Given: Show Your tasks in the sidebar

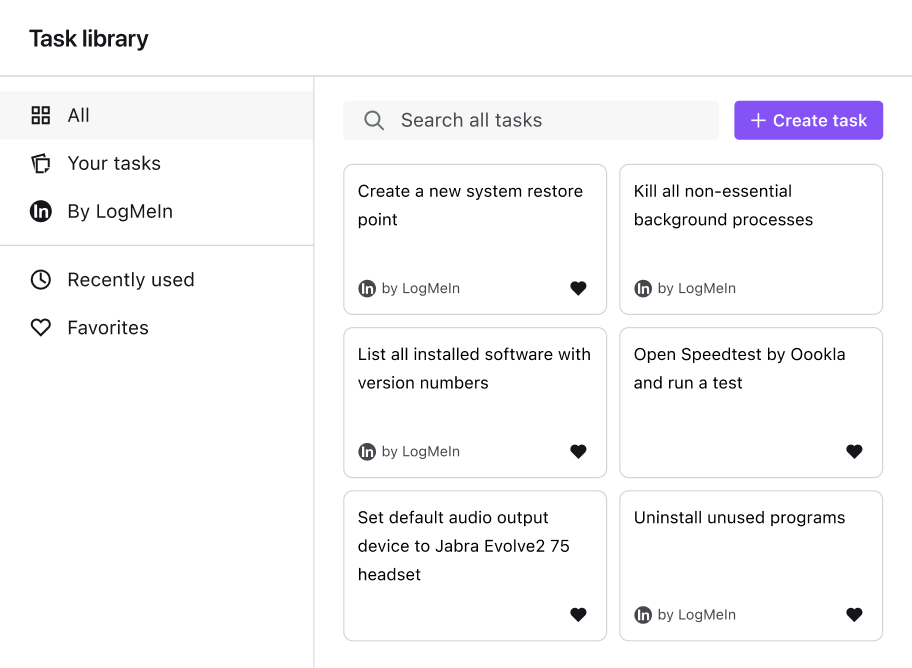Looking at the screenshot, I should [114, 164].
